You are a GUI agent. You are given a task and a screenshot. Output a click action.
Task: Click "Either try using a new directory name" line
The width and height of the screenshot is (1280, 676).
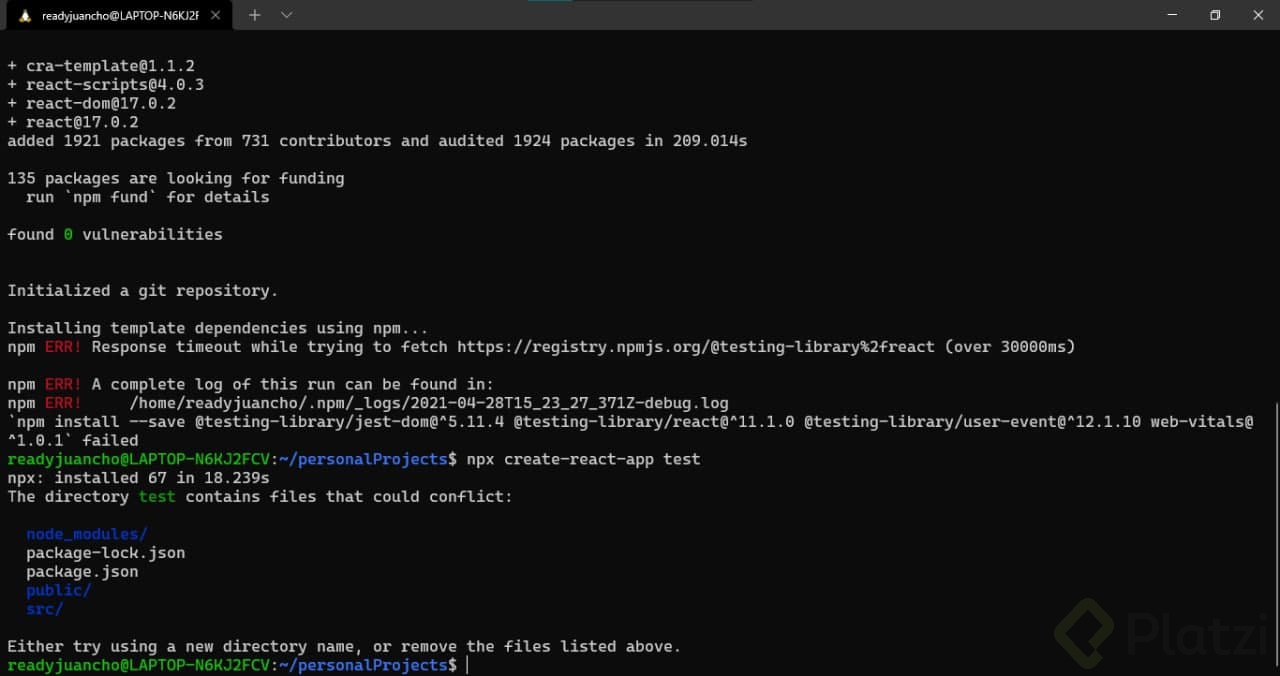(344, 647)
